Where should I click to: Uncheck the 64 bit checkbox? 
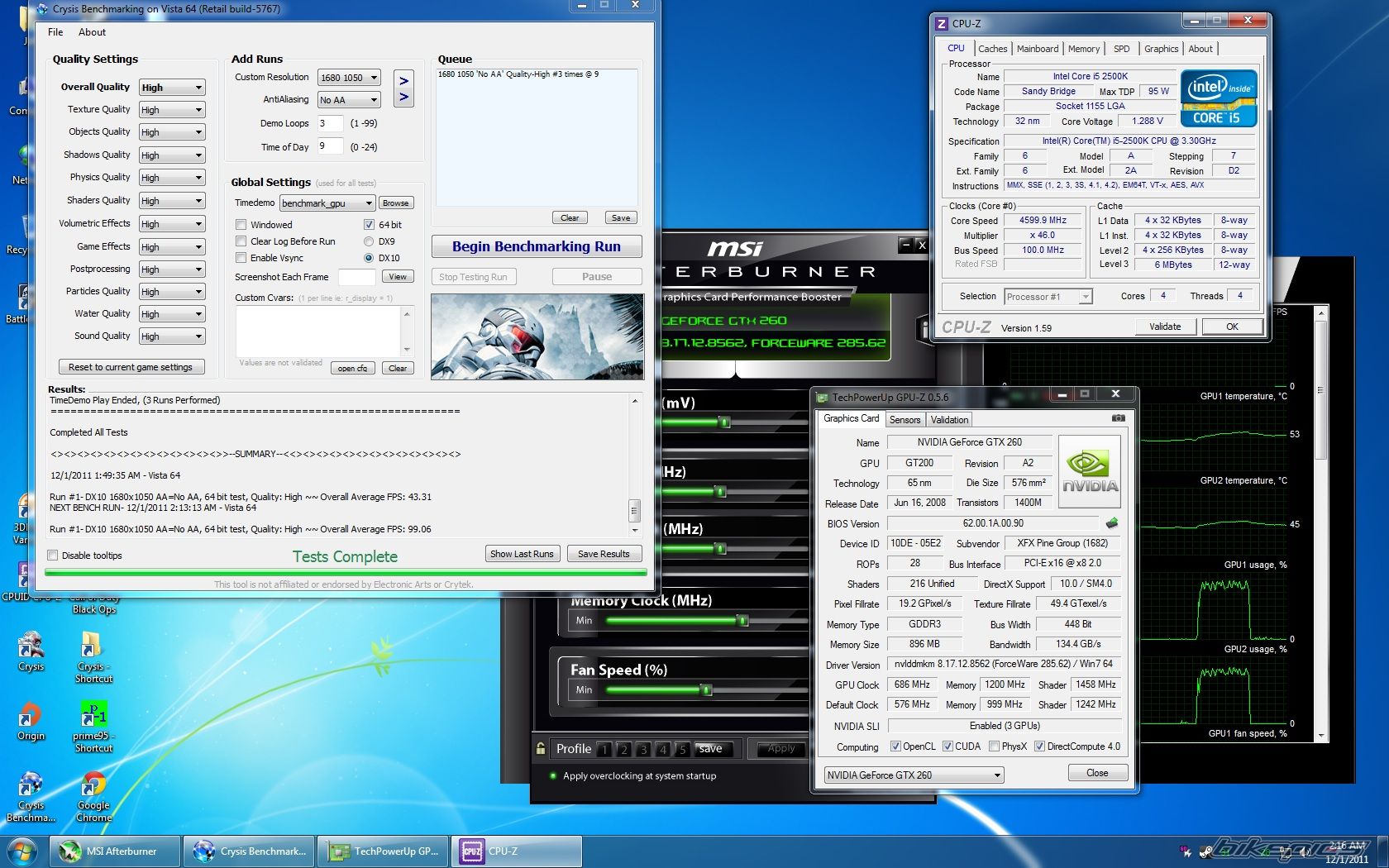[x=369, y=224]
